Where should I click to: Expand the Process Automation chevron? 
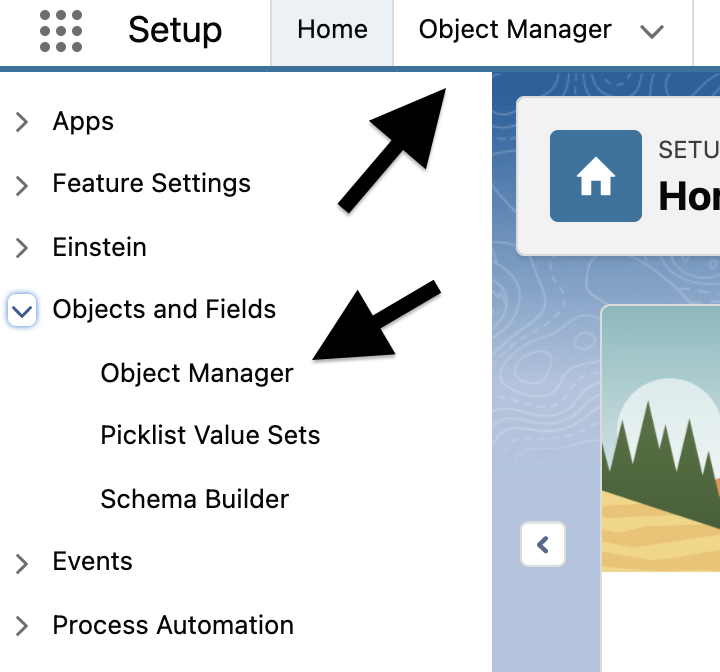21,626
